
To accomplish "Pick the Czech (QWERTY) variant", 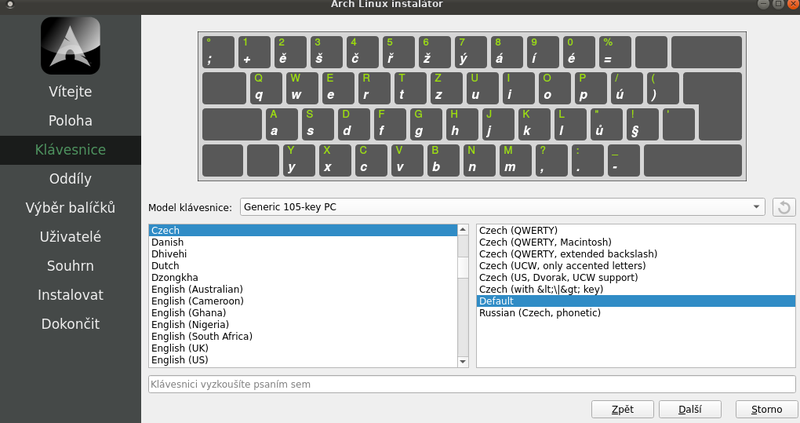I will [x=518, y=230].
